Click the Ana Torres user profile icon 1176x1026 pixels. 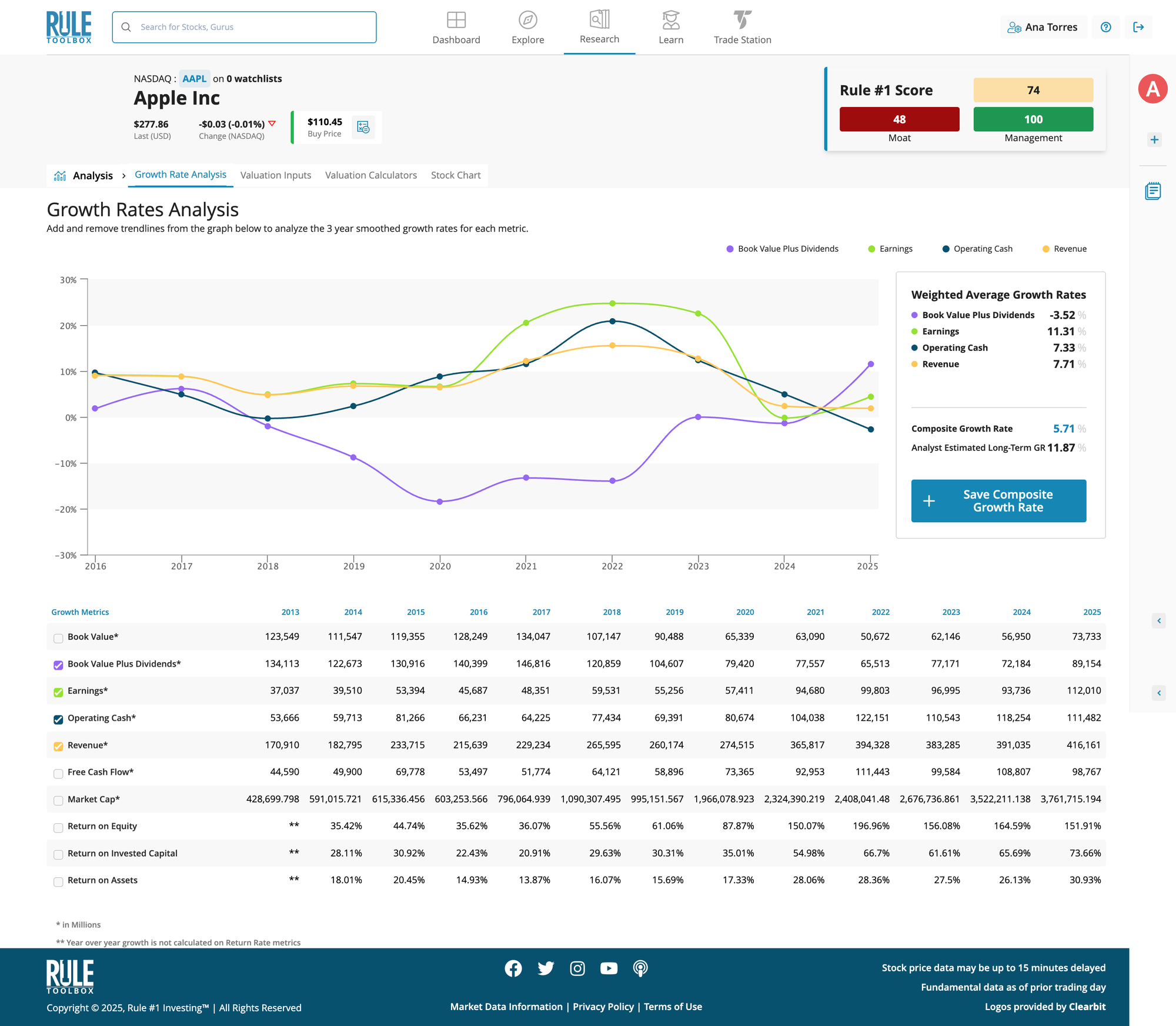click(x=1014, y=27)
